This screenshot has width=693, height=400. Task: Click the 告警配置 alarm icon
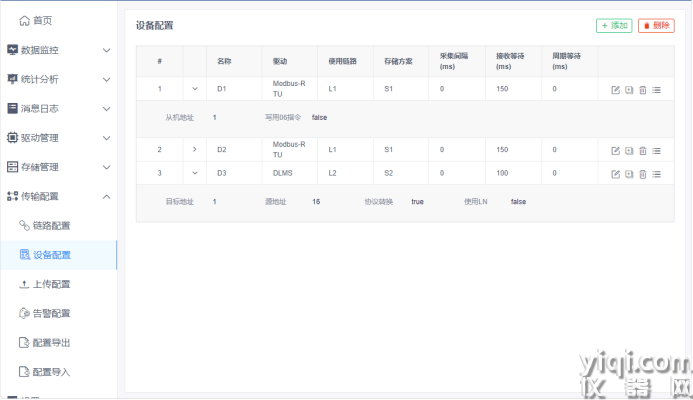click(x=24, y=313)
